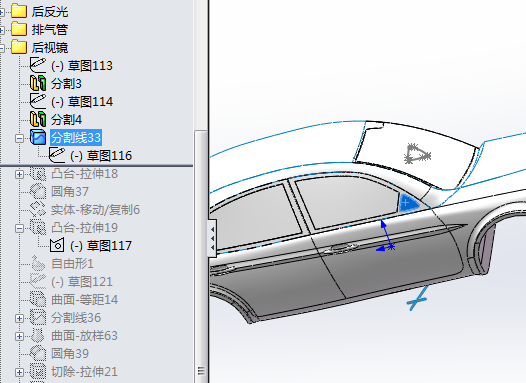Select the sketch icon of 草图116
The width and height of the screenshot is (526, 383).
coord(57,155)
